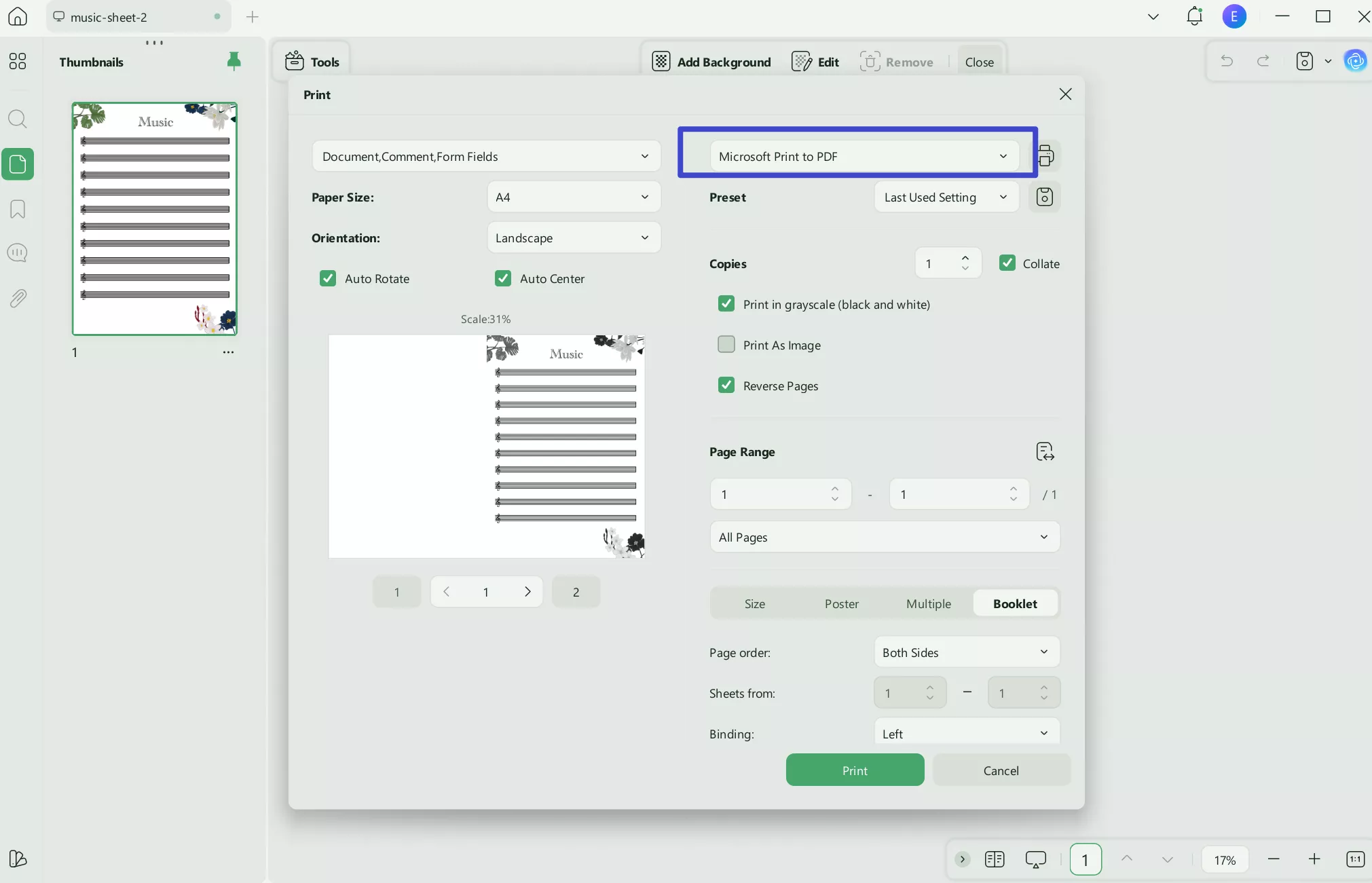Select the bookmarks panel icon
1372x883 pixels.
coord(18,209)
